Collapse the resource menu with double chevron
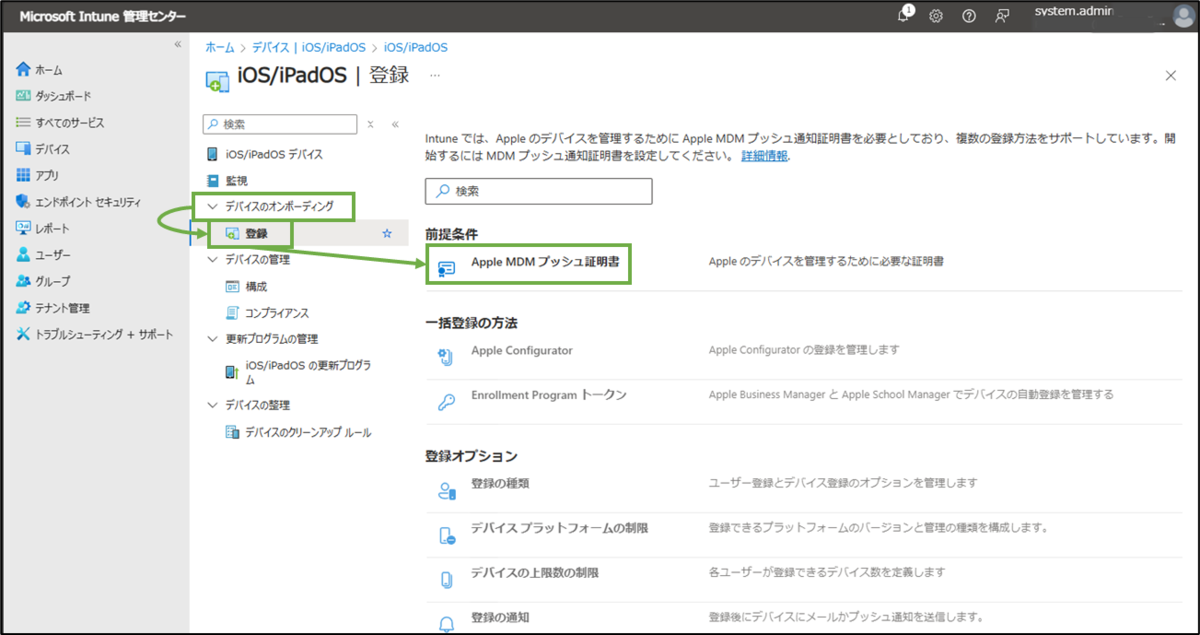 (395, 124)
